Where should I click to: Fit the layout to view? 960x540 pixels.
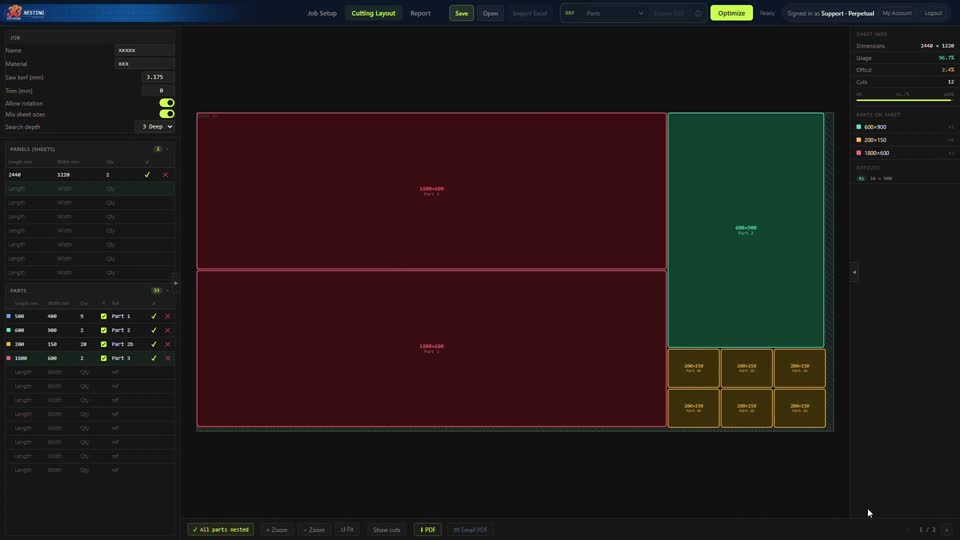pos(347,530)
